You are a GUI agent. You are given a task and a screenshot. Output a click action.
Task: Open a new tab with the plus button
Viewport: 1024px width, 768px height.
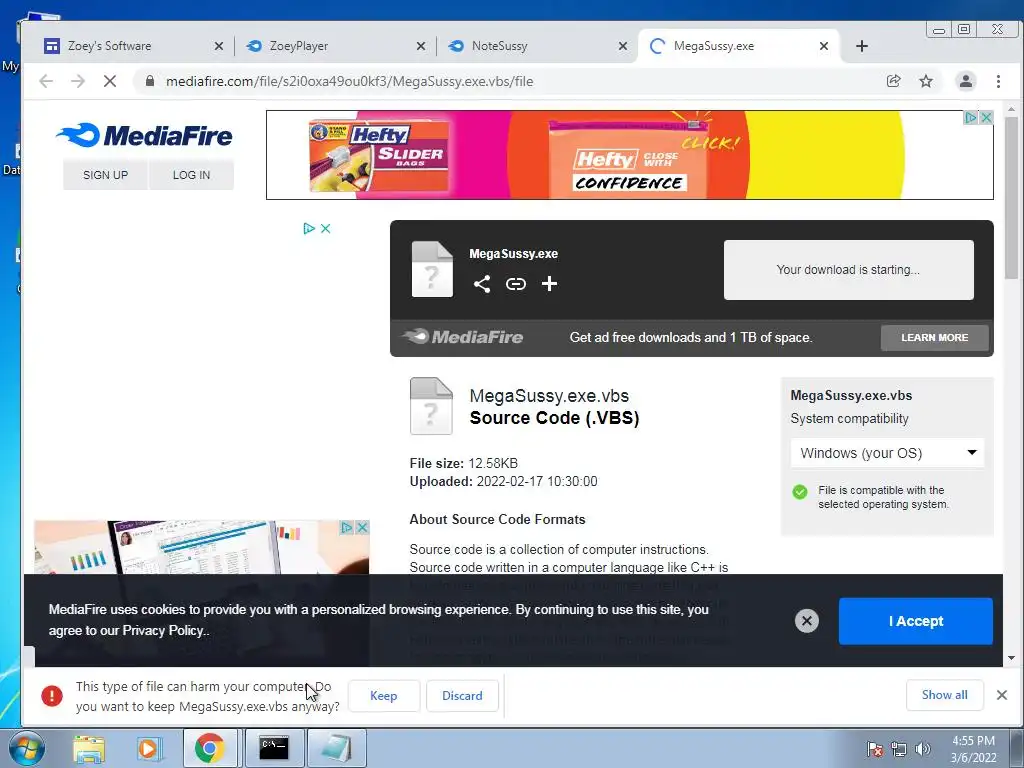click(862, 46)
